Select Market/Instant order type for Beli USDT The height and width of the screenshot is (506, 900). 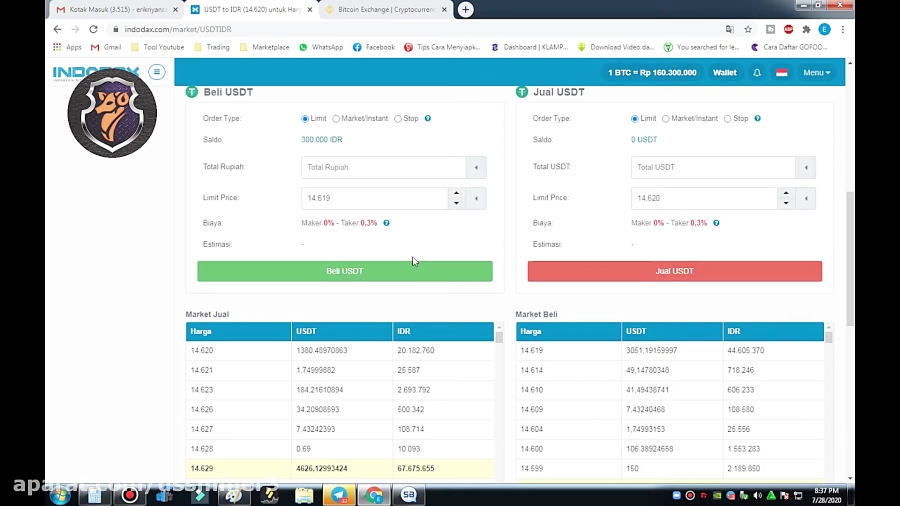(x=336, y=119)
